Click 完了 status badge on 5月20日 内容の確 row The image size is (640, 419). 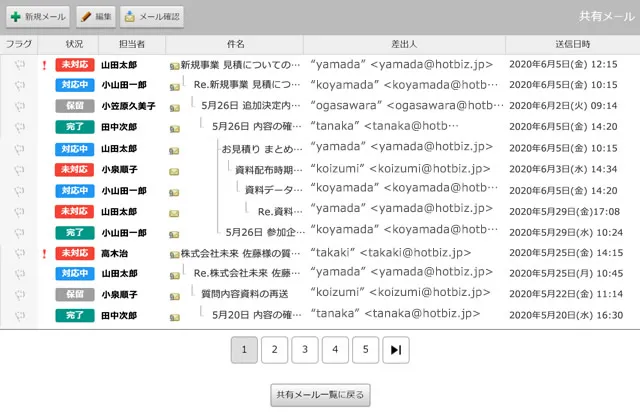click(x=75, y=315)
